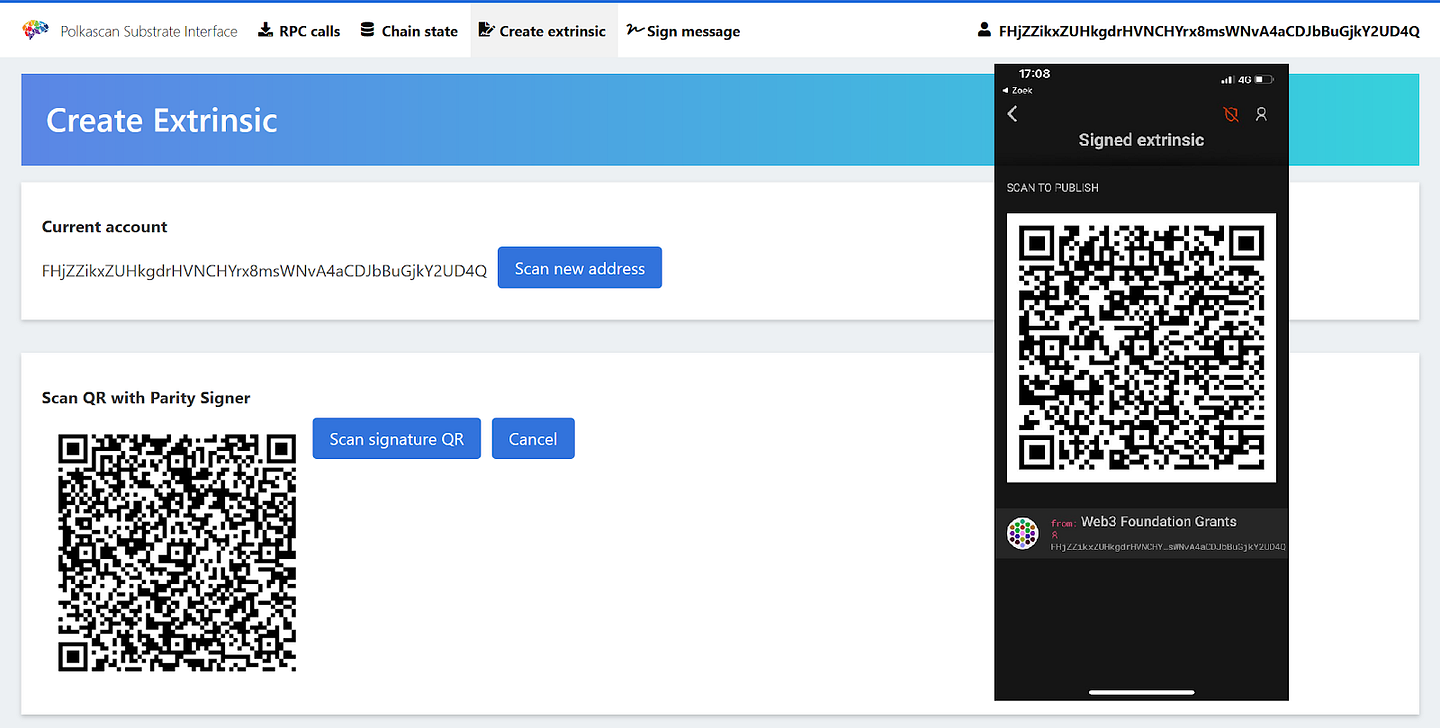This screenshot has height=728, width=1440.
Task: Tap the signed extrinsic QR code on the phone
Action: (x=1141, y=348)
